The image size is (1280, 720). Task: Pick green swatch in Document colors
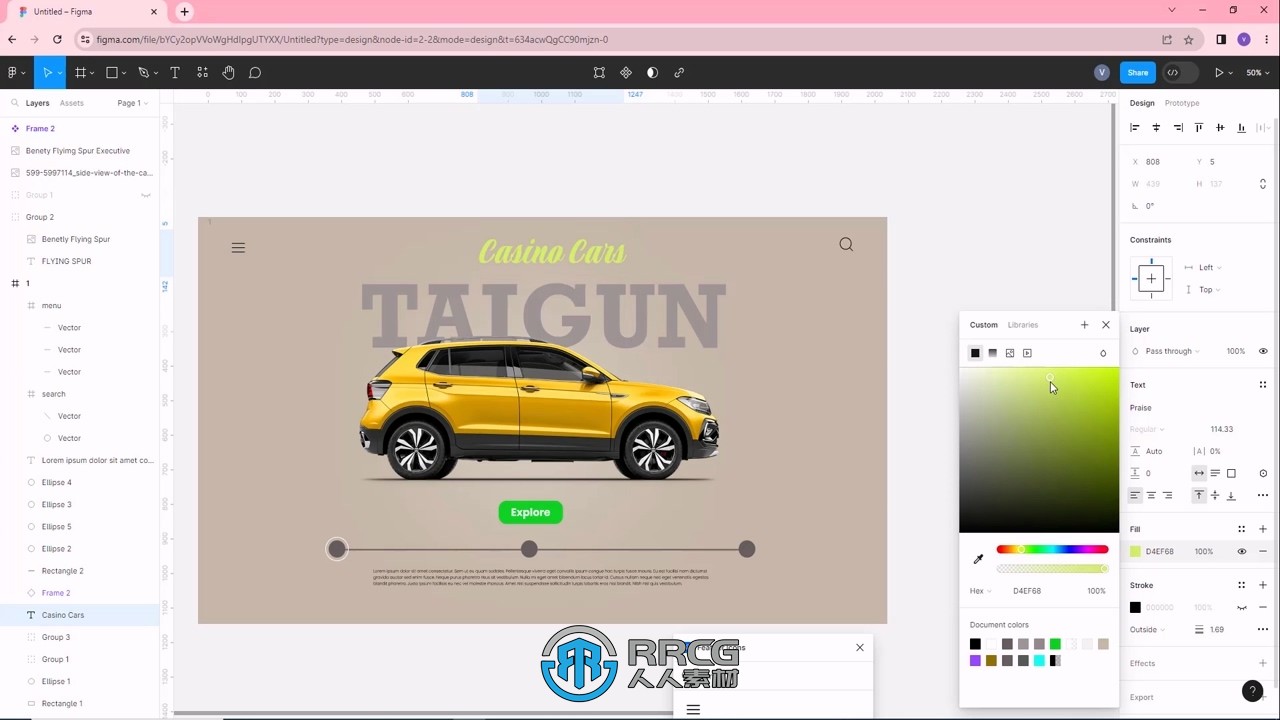1055,644
